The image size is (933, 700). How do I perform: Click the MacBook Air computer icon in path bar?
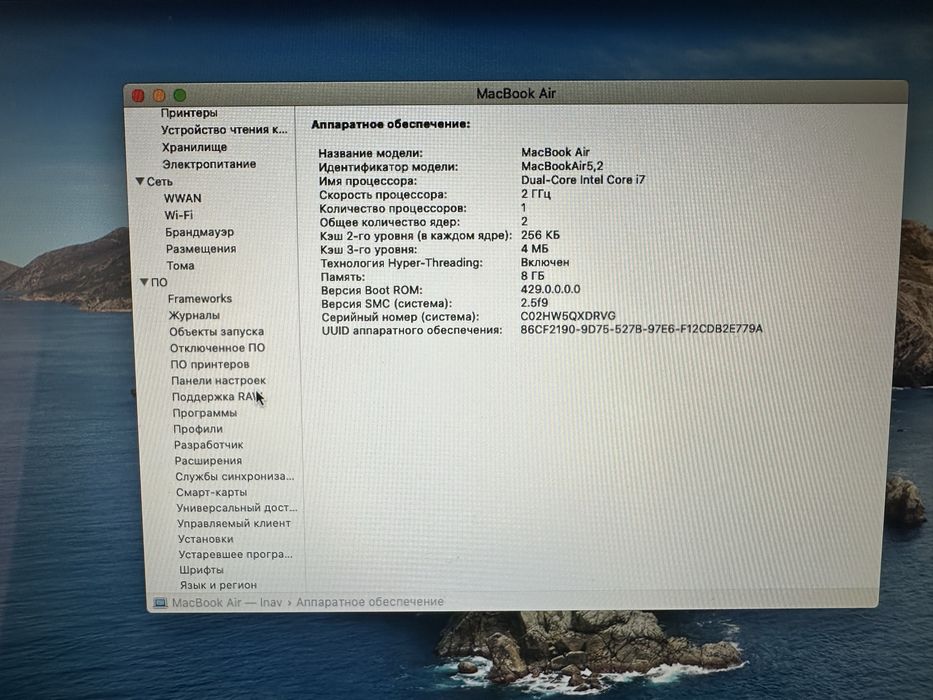click(x=160, y=603)
